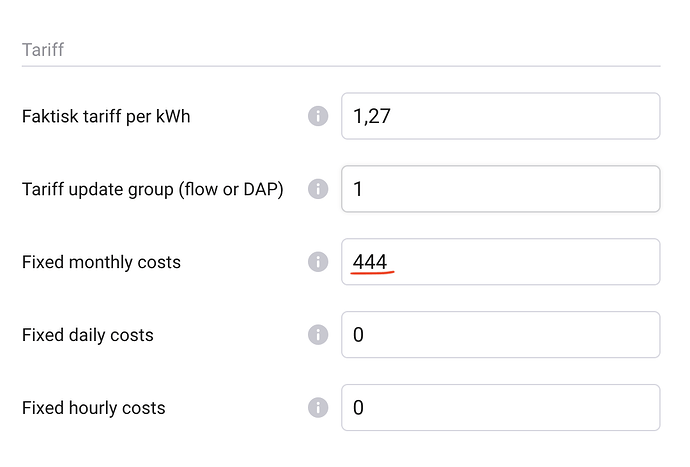690x467 pixels.
Task: Click the divider line under Tariff heading
Action: (340, 66)
